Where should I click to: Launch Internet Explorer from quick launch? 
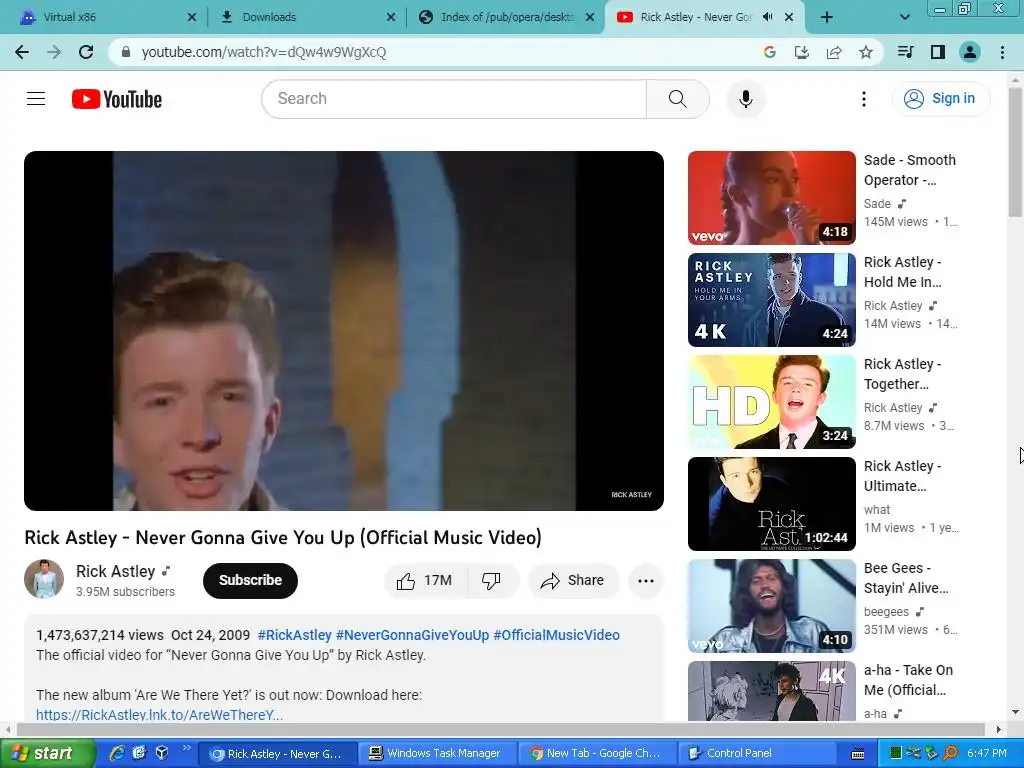117,754
